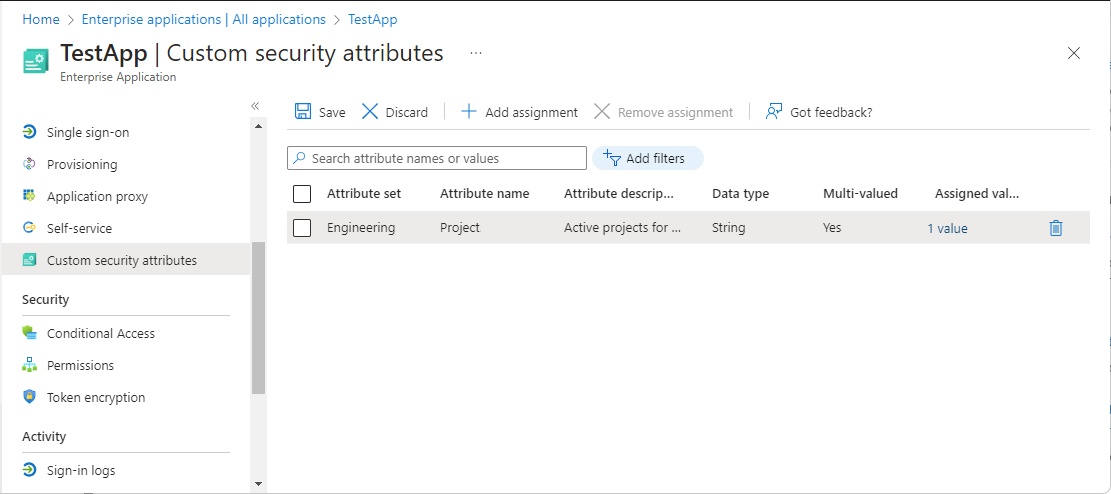Open the Add filters picker

(x=647, y=158)
